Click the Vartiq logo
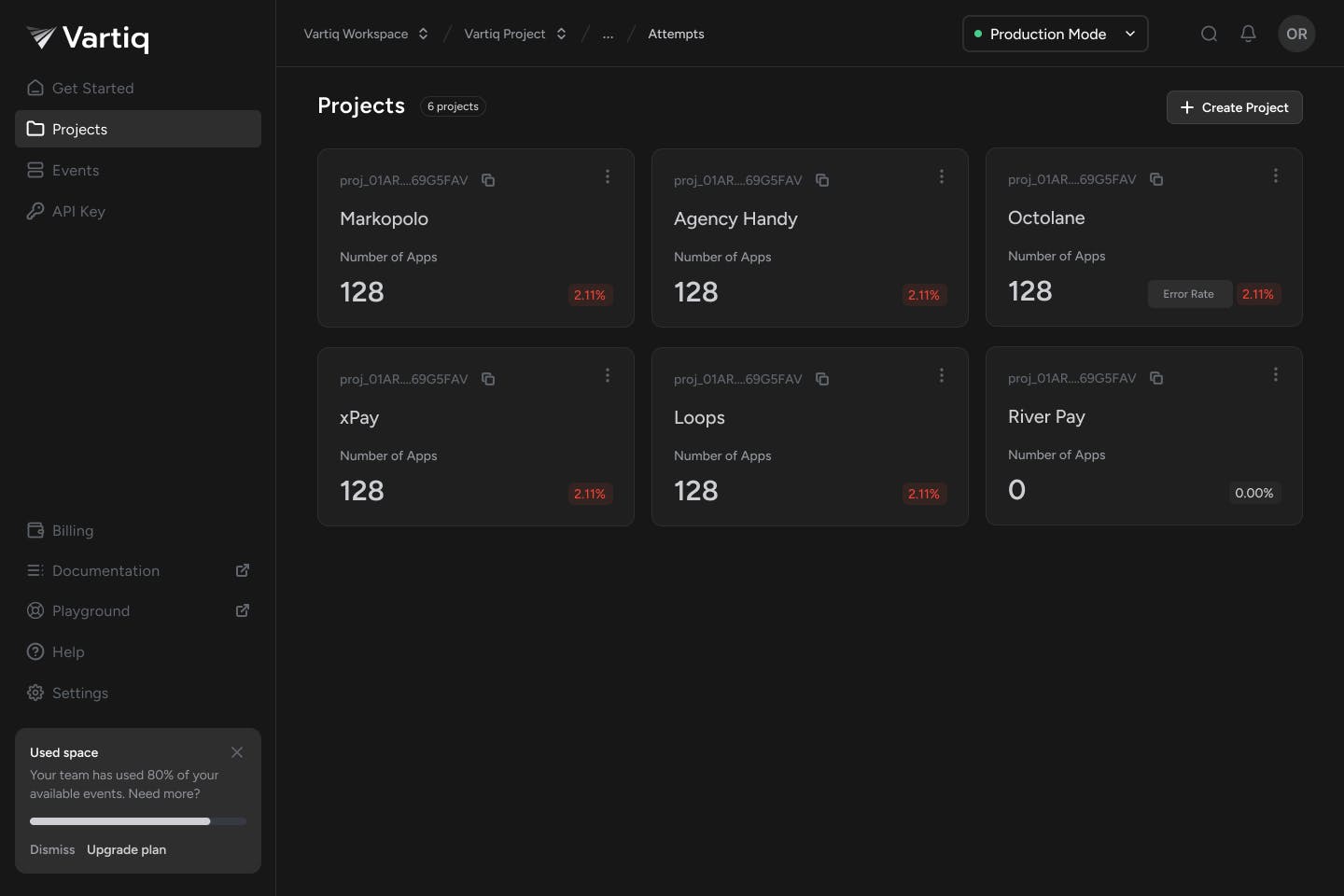This screenshot has width=1344, height=896. click(x=89, y=37)
